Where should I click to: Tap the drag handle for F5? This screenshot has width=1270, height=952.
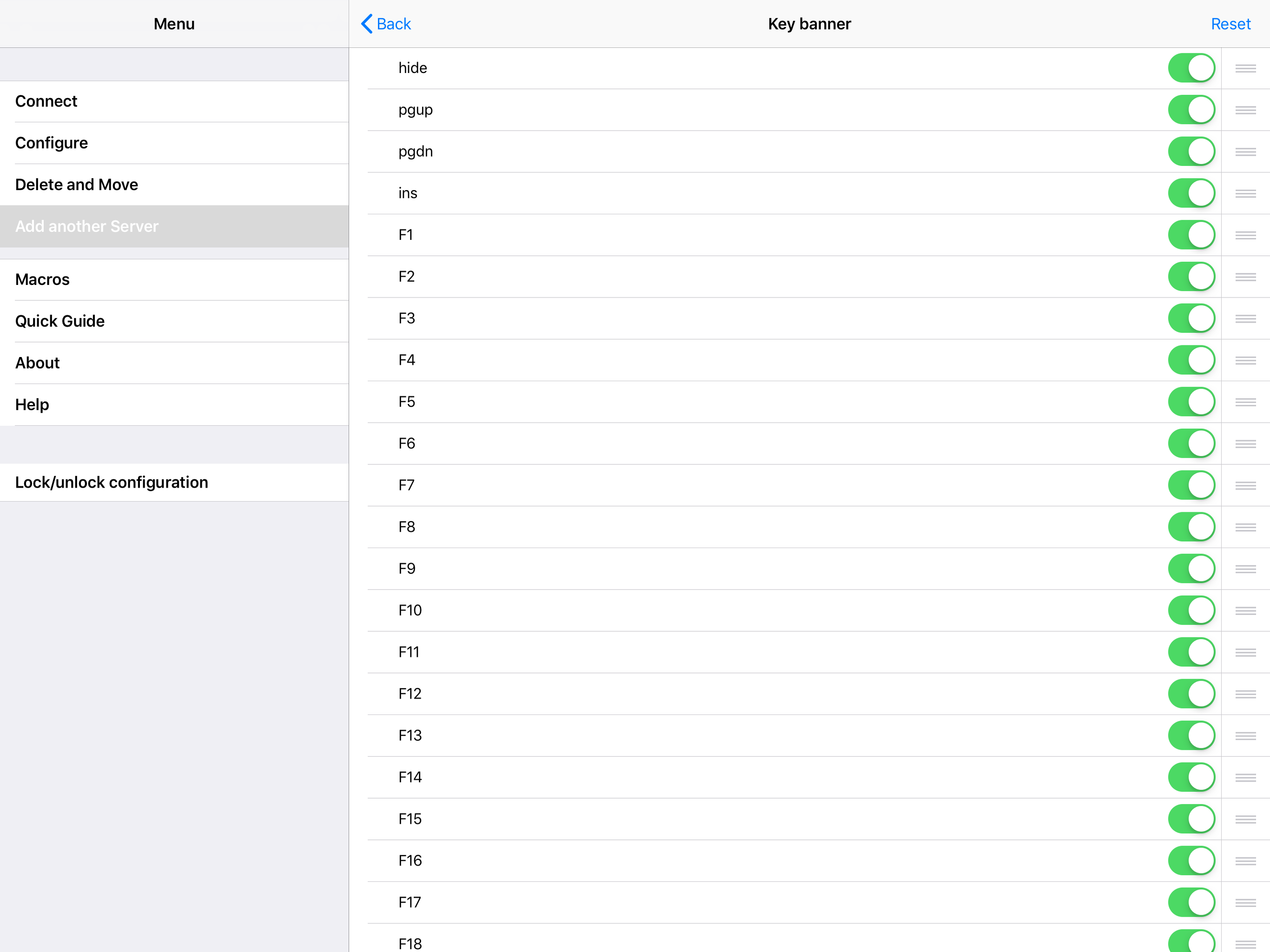tap(1245, 402)
